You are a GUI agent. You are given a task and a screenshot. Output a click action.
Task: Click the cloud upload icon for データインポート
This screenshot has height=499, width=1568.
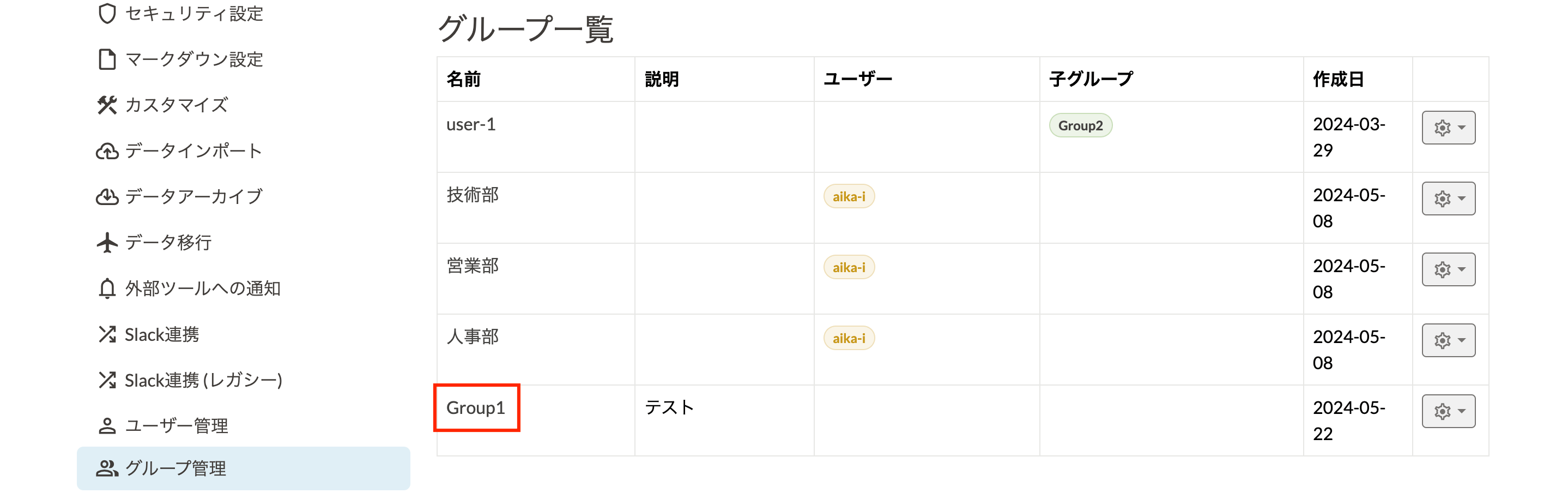point(107,151)
